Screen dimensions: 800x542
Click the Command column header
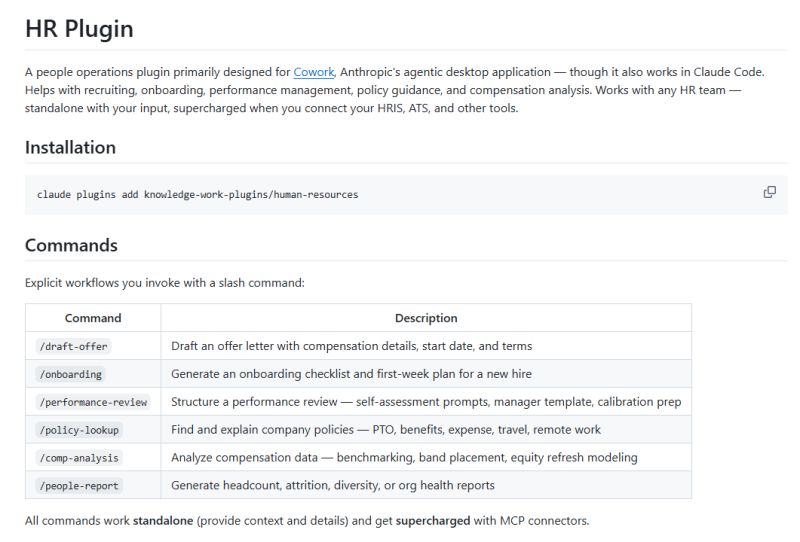(93, 318)
